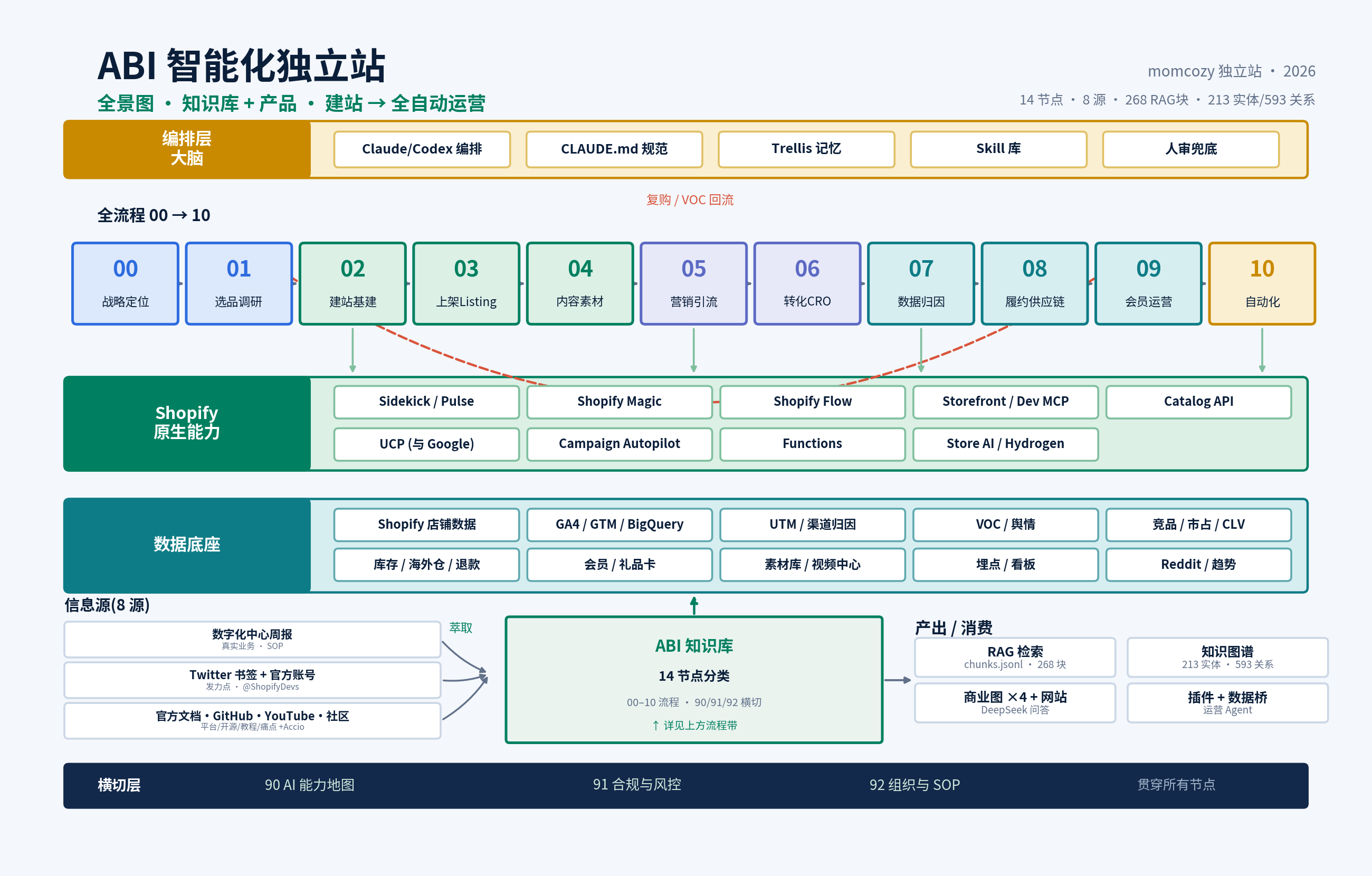Select the 官方文档 · GitHub · YouTube · 社区 box
1372x876 pixels.
tap(252, 721)
